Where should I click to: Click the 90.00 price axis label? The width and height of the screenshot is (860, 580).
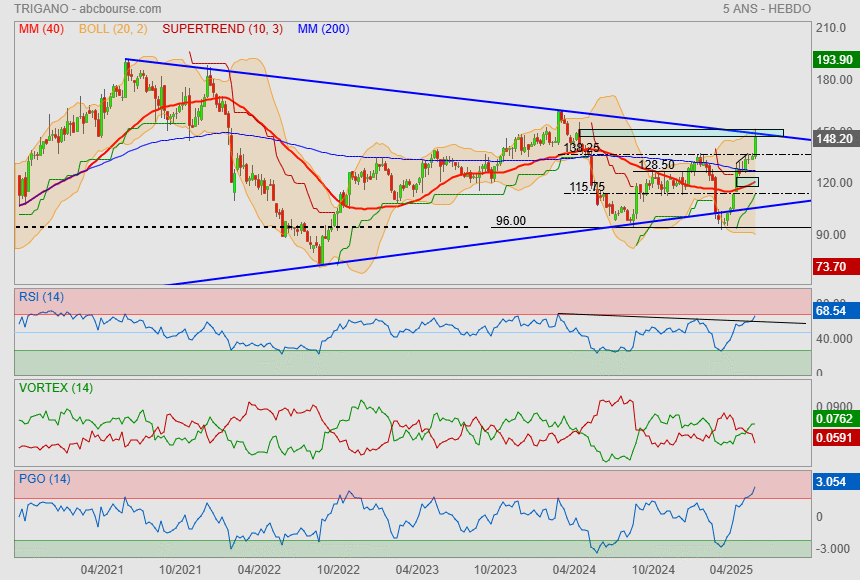[x=831, y=235]
